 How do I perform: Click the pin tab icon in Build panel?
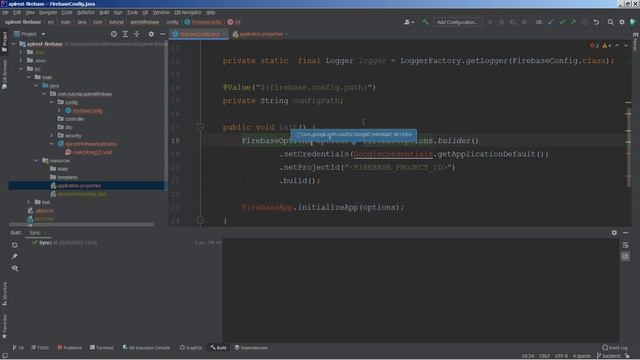[15, 256]
